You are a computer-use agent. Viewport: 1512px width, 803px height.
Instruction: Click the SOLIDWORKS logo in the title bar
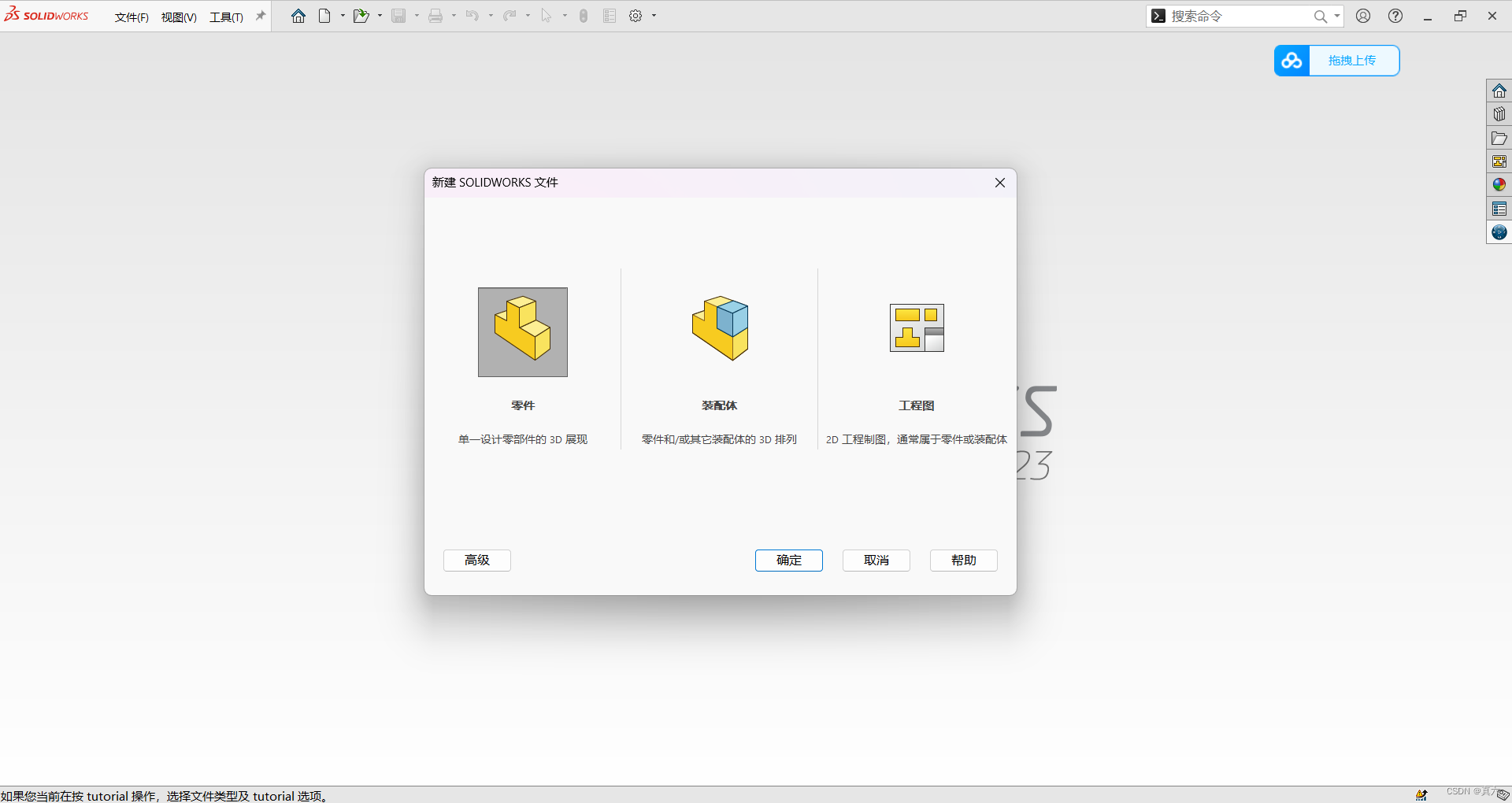pos(46,15)
